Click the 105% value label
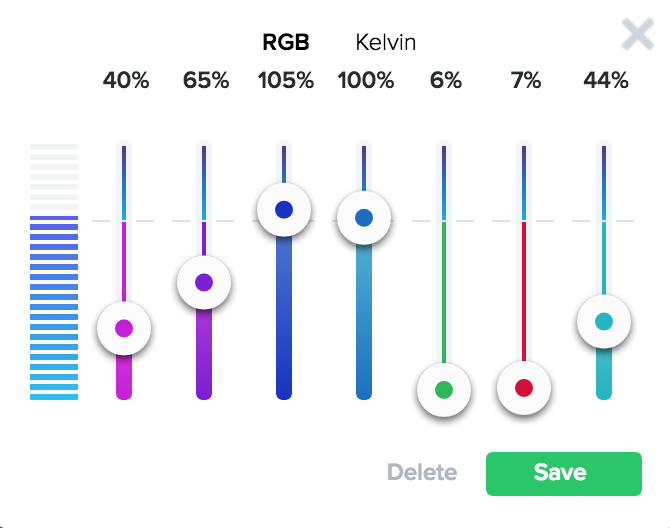This screenshot has height=528, width=670. coord(286,81)
